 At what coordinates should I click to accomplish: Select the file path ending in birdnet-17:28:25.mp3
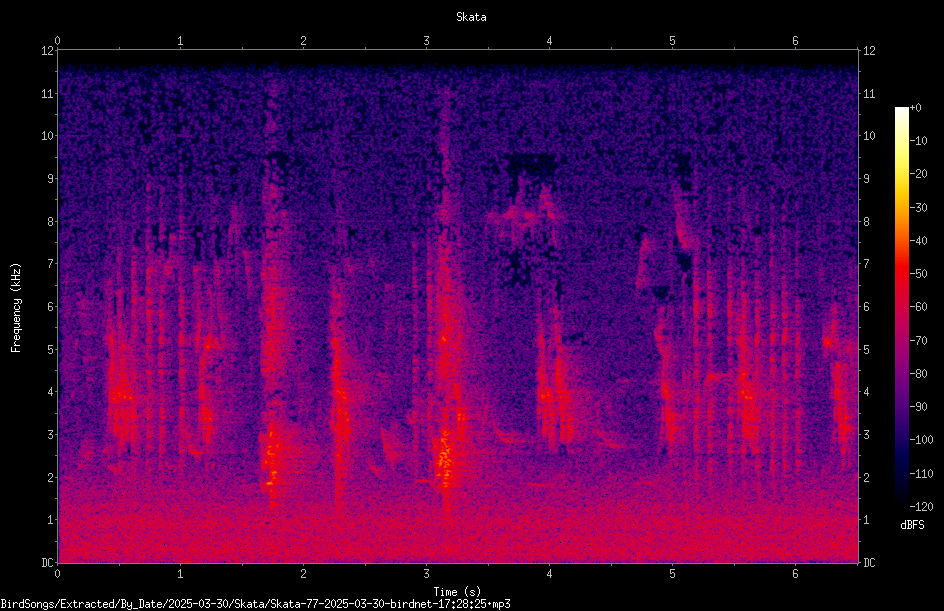pyautogui.click(x=255, y=604)
